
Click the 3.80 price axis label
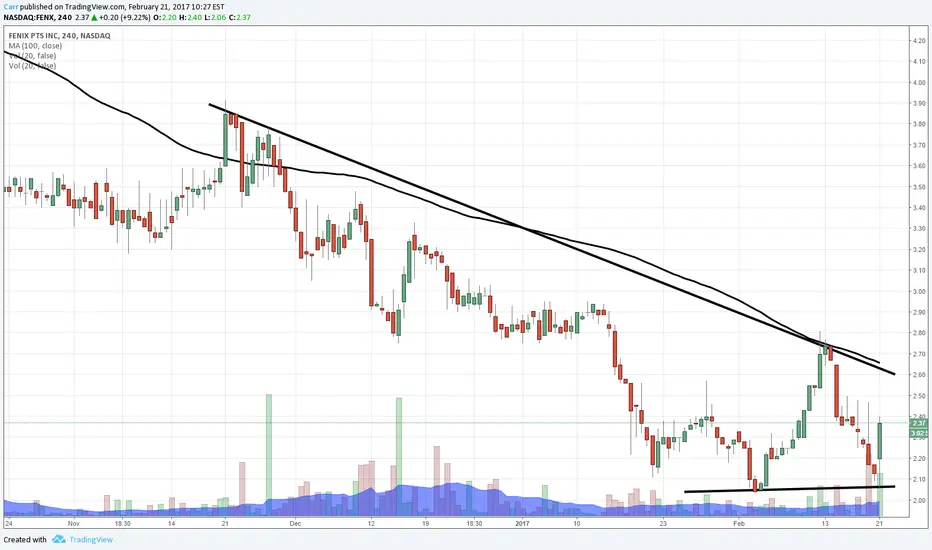click(918, 124)
